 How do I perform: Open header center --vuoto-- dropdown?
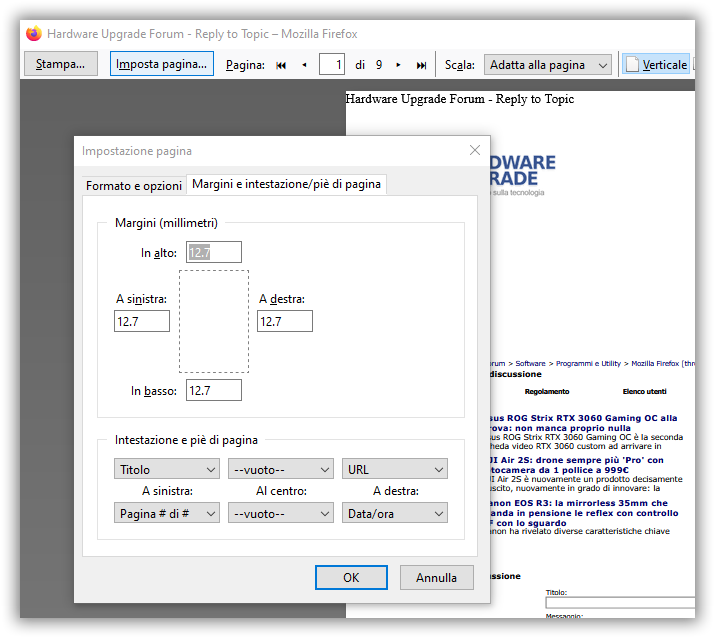[x=281, y=469]
